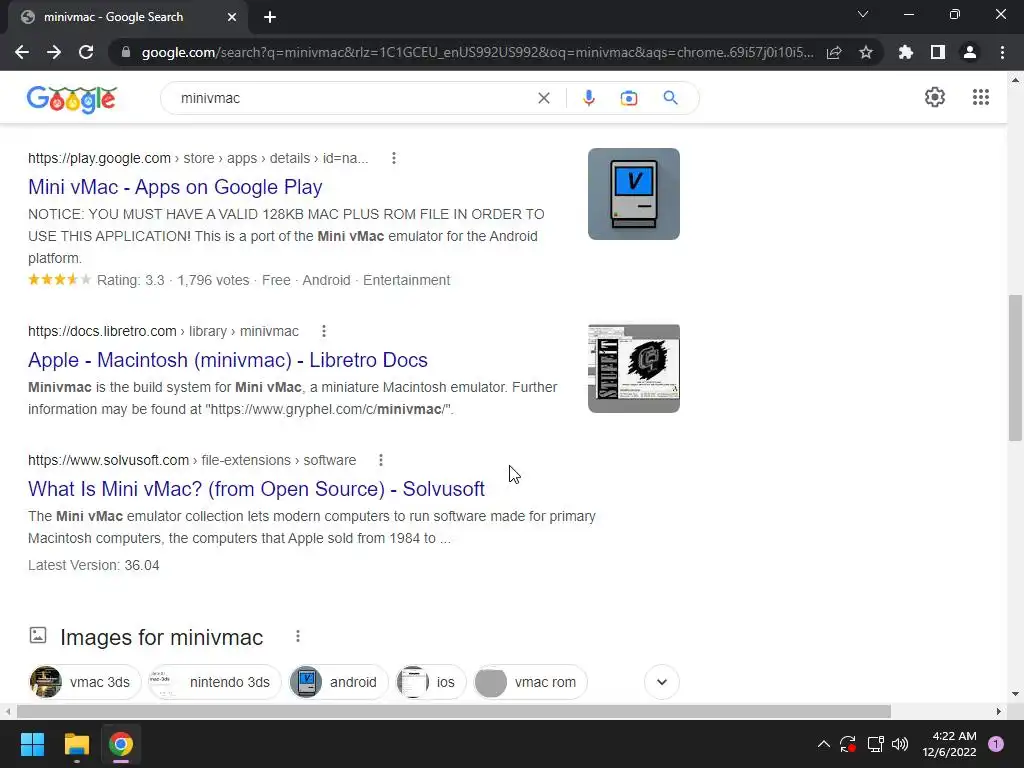
Task: Click the Mini vMac app icon thumbnail
Action: (633, 194)
